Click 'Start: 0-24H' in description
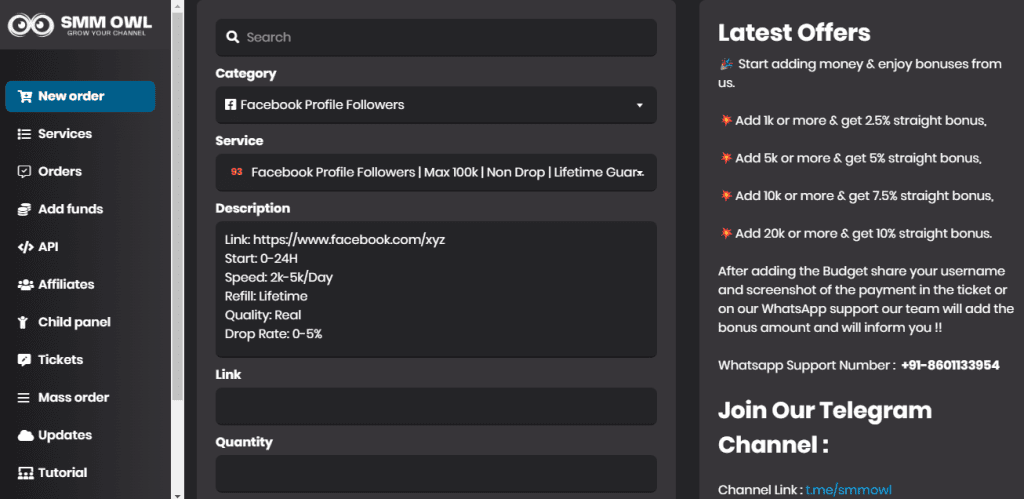The width and height of the screenshot is (1024, 499). coord(261,259)
